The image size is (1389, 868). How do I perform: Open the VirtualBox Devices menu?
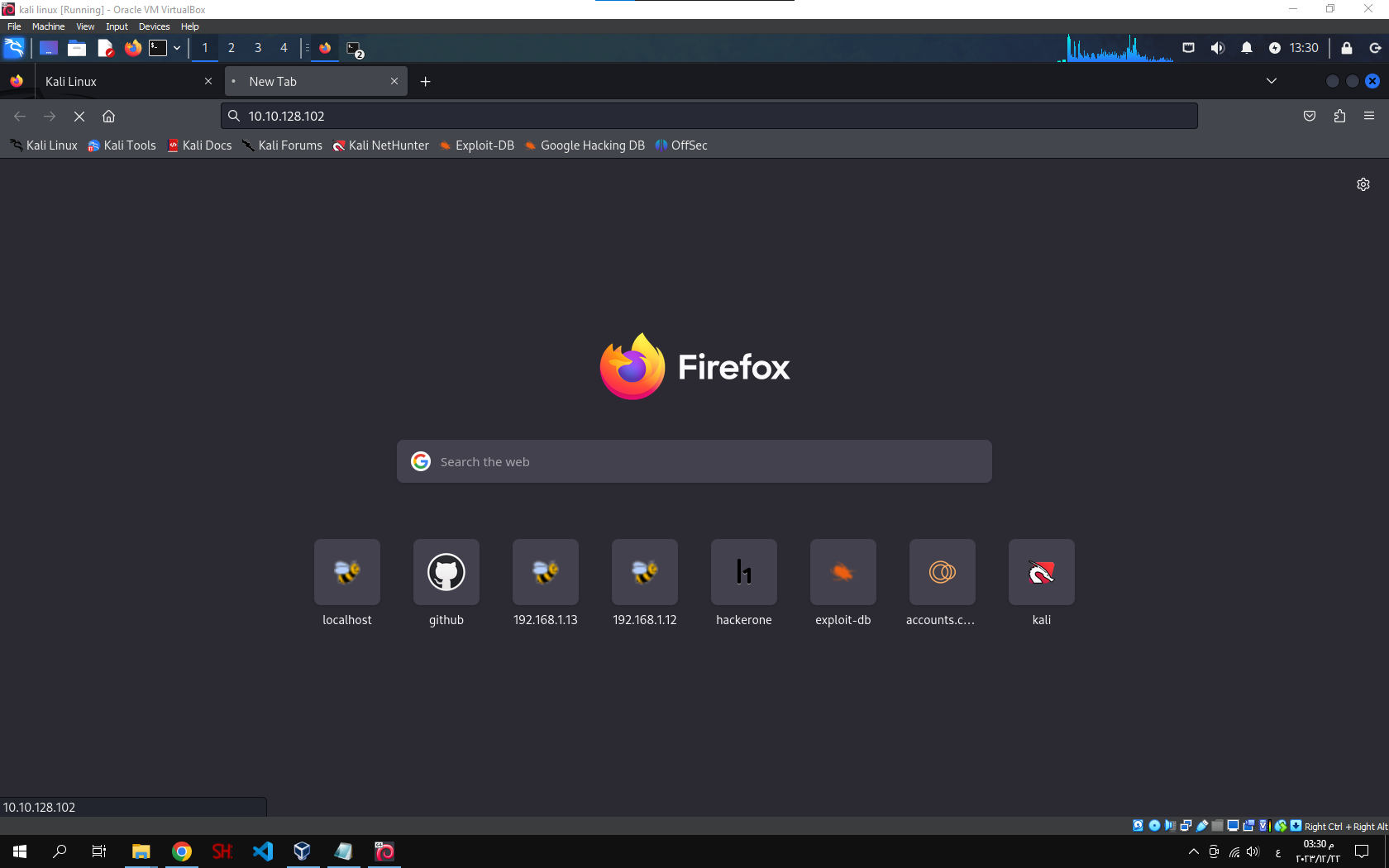154,26
